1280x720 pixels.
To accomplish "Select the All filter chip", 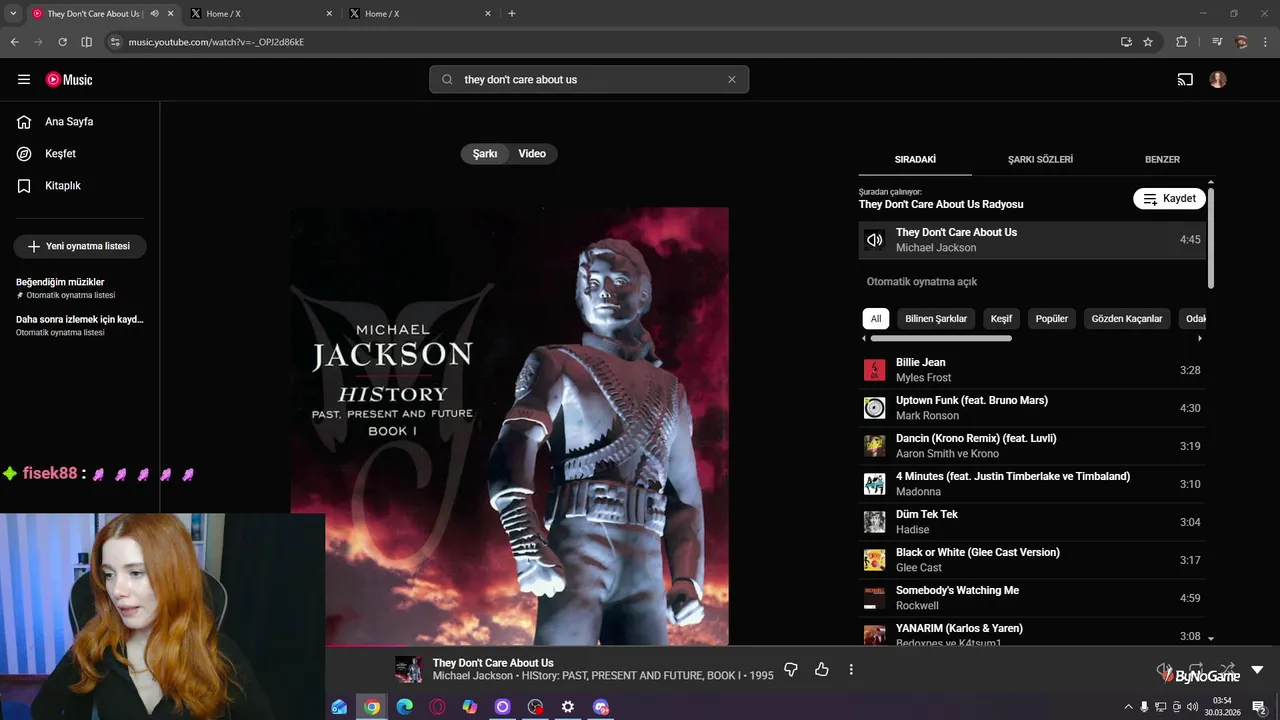I will pyautogui.click(x=876, y=319).
